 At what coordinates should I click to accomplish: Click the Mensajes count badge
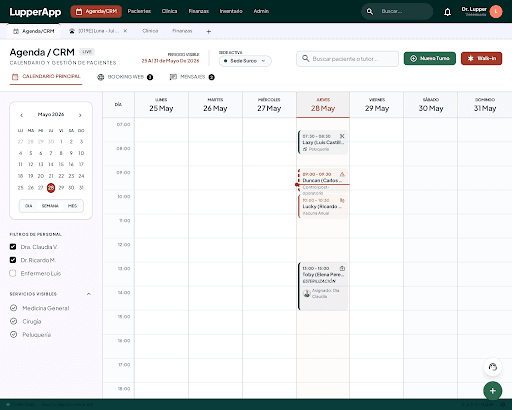point(211,77)
